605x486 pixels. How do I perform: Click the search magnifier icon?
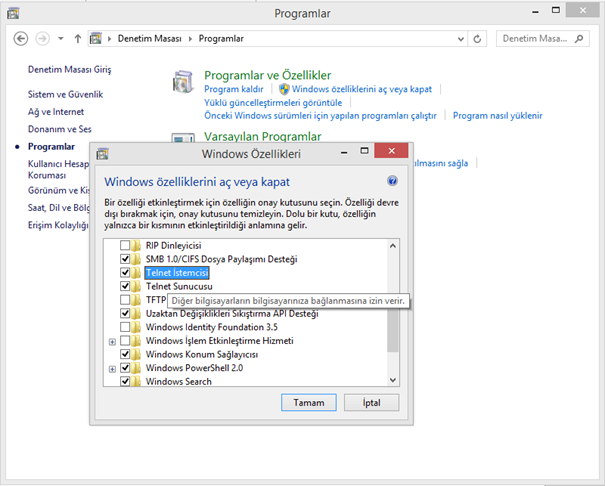pos(579,39)
